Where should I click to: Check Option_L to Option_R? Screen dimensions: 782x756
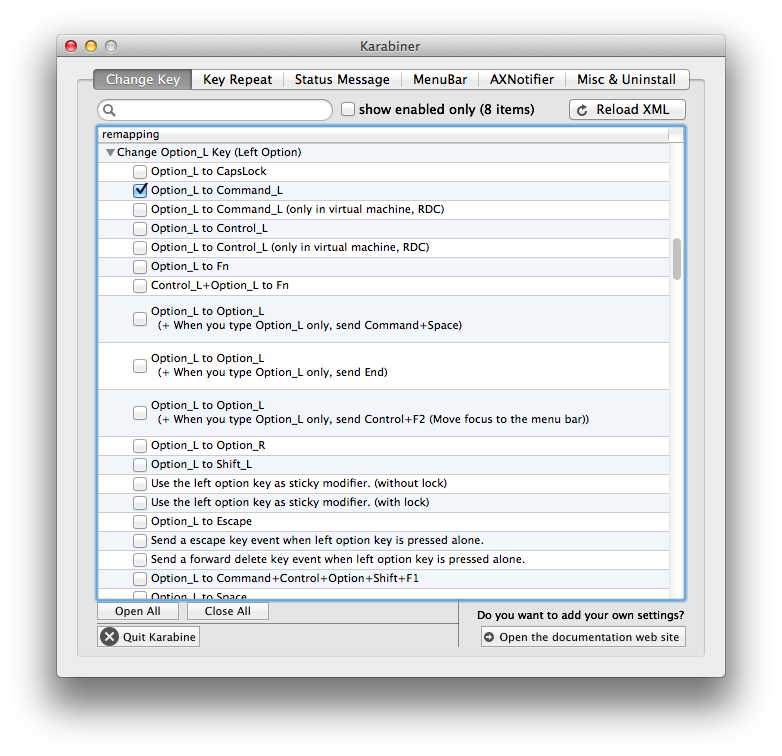tap(140, 445)
